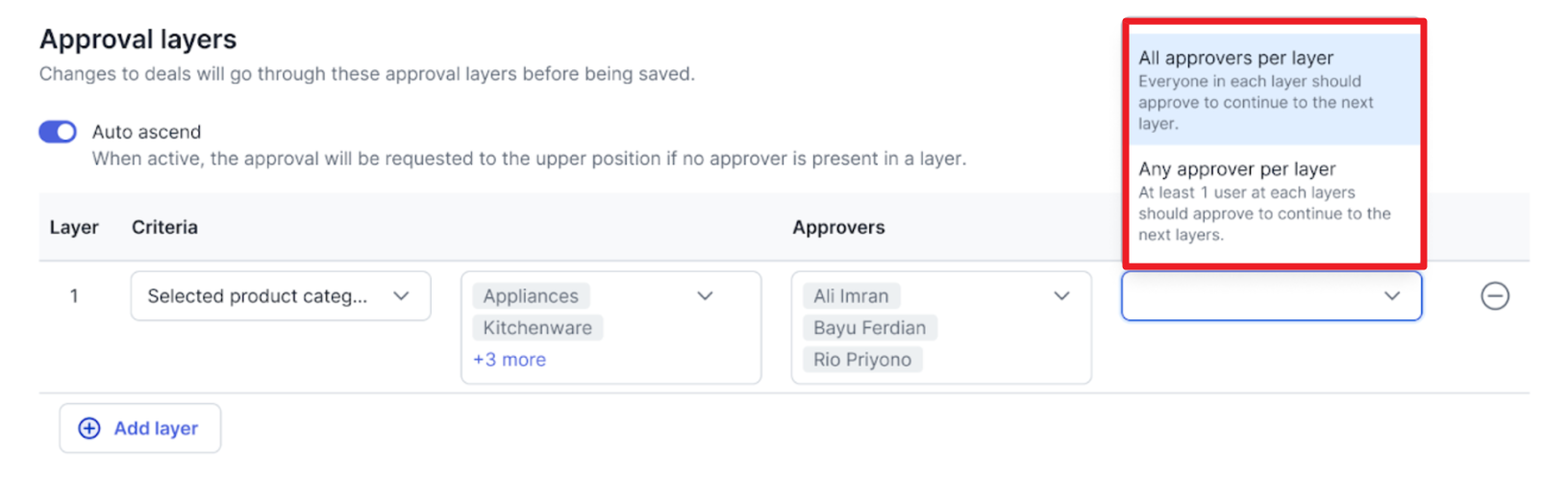This screenshot has height=484, width=1568.
Task: Click the Add layer button
Action: [x=140, y=428]
